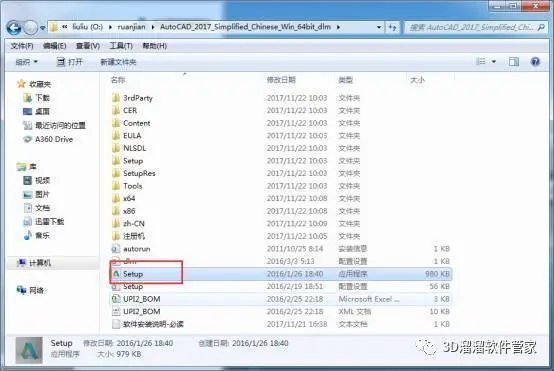Open the address bar history dropdown
This screenshot has height=371, width=554.
(379, 27)
